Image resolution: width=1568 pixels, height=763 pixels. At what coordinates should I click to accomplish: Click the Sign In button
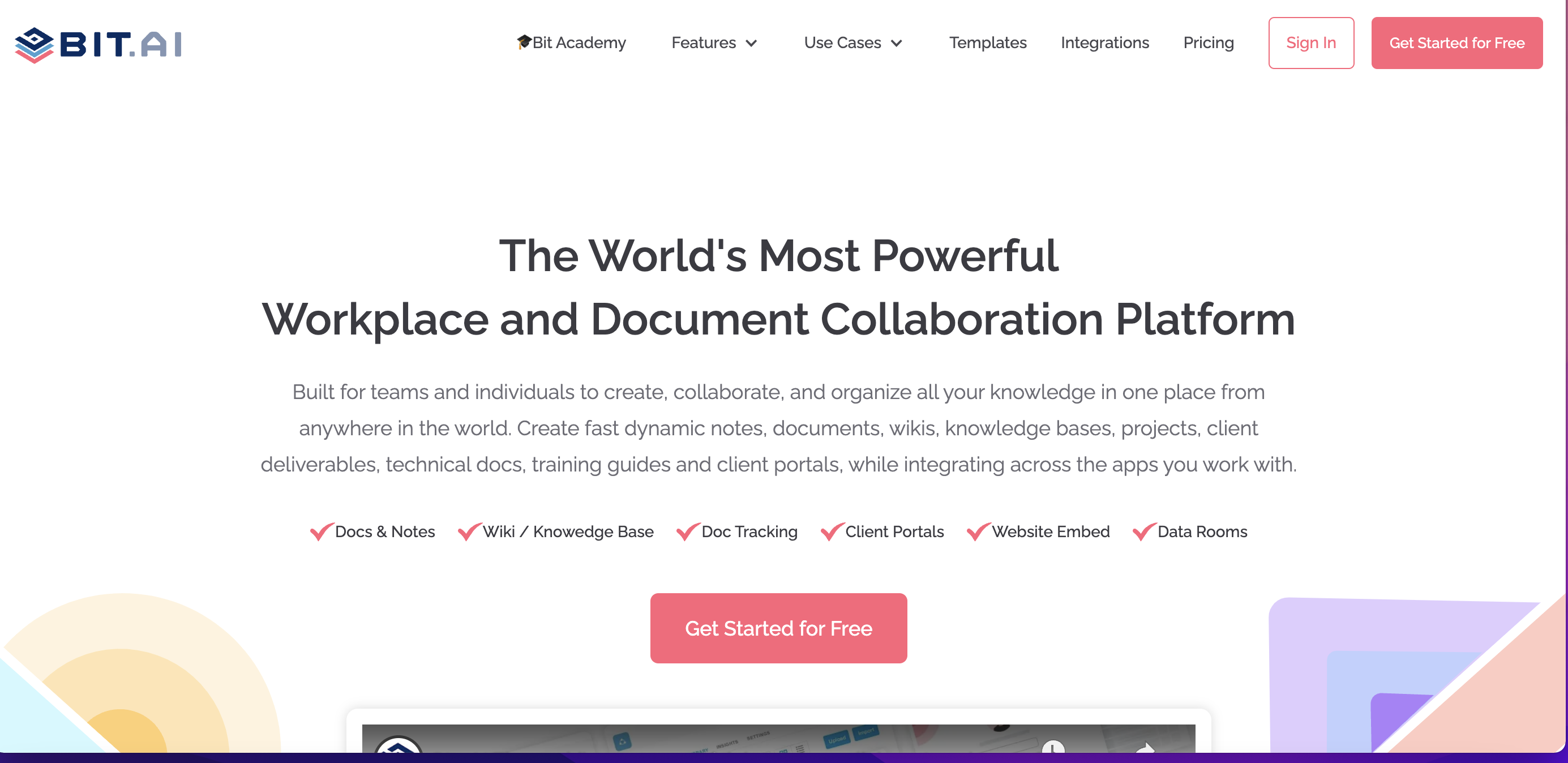1310,42
